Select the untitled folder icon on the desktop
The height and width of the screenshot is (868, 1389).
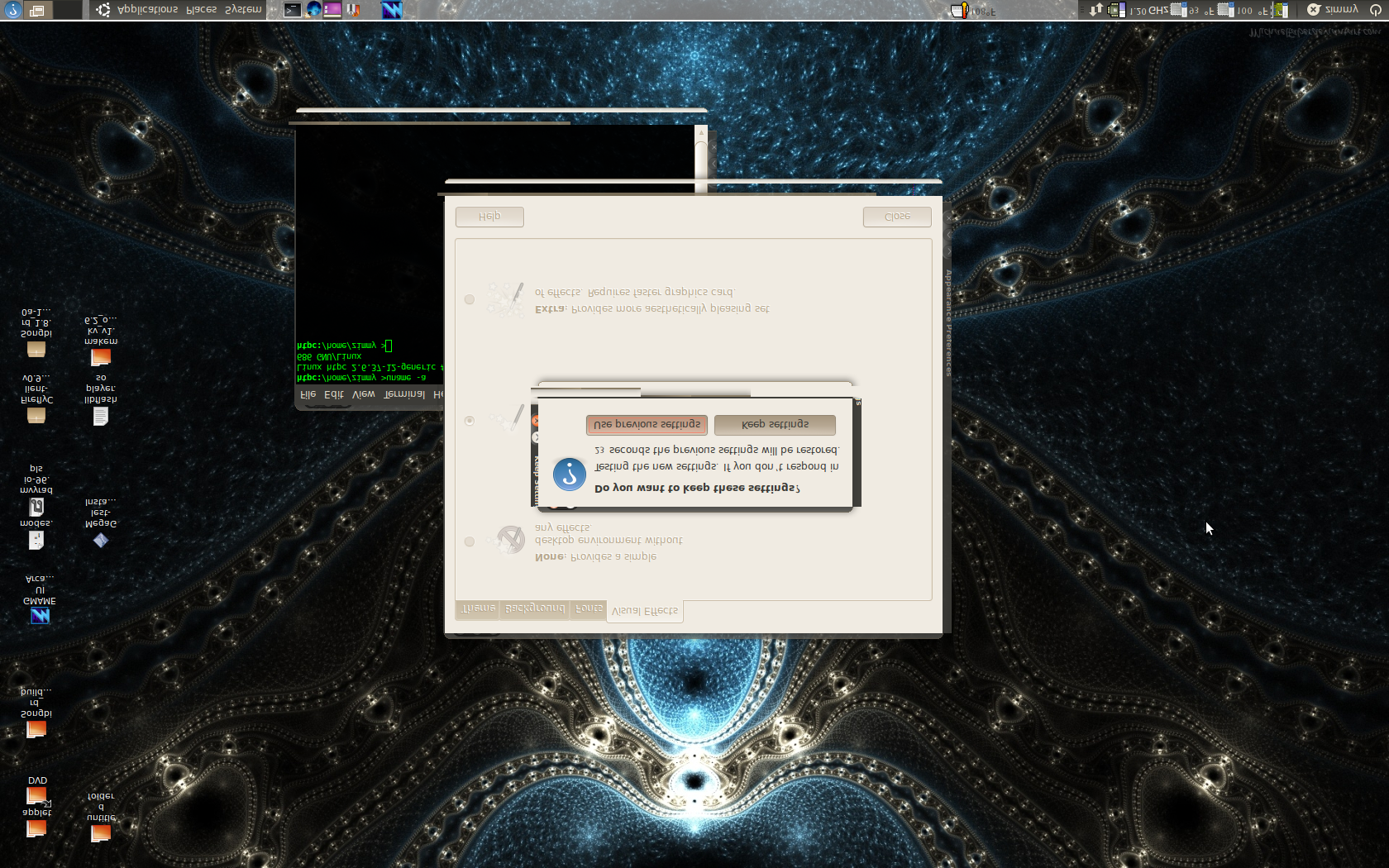(x=100, y=833)
